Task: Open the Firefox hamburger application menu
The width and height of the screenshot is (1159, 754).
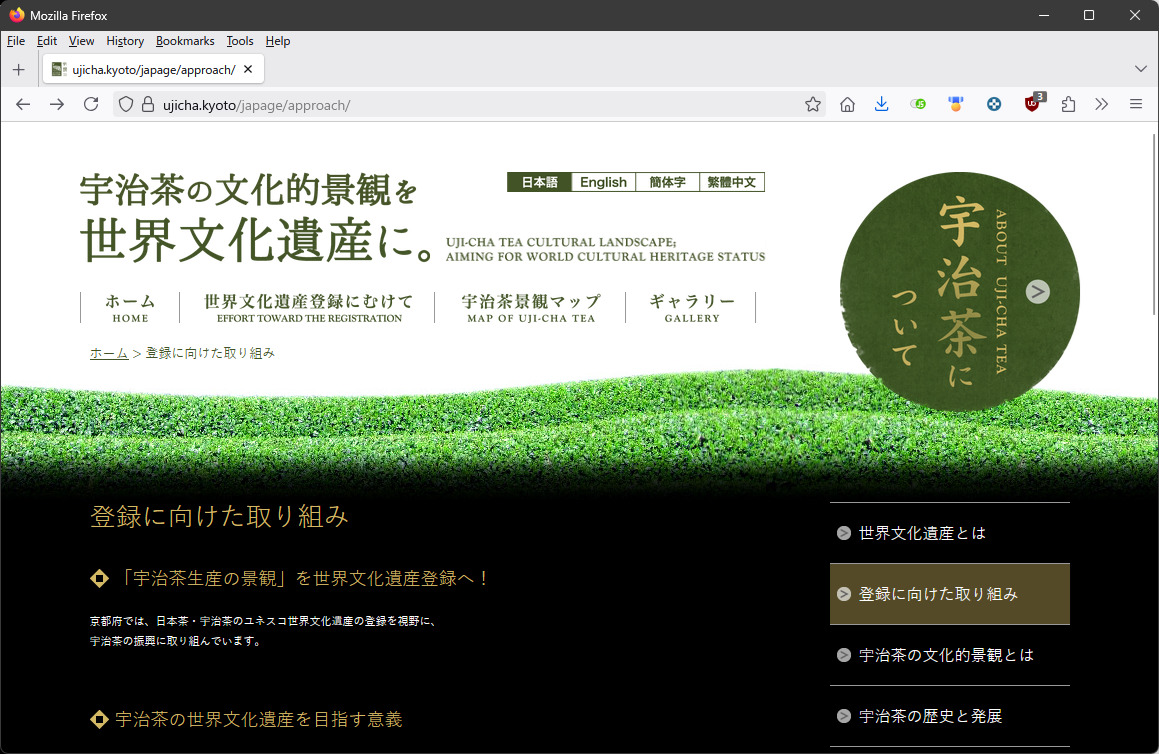Action: 1136,104
